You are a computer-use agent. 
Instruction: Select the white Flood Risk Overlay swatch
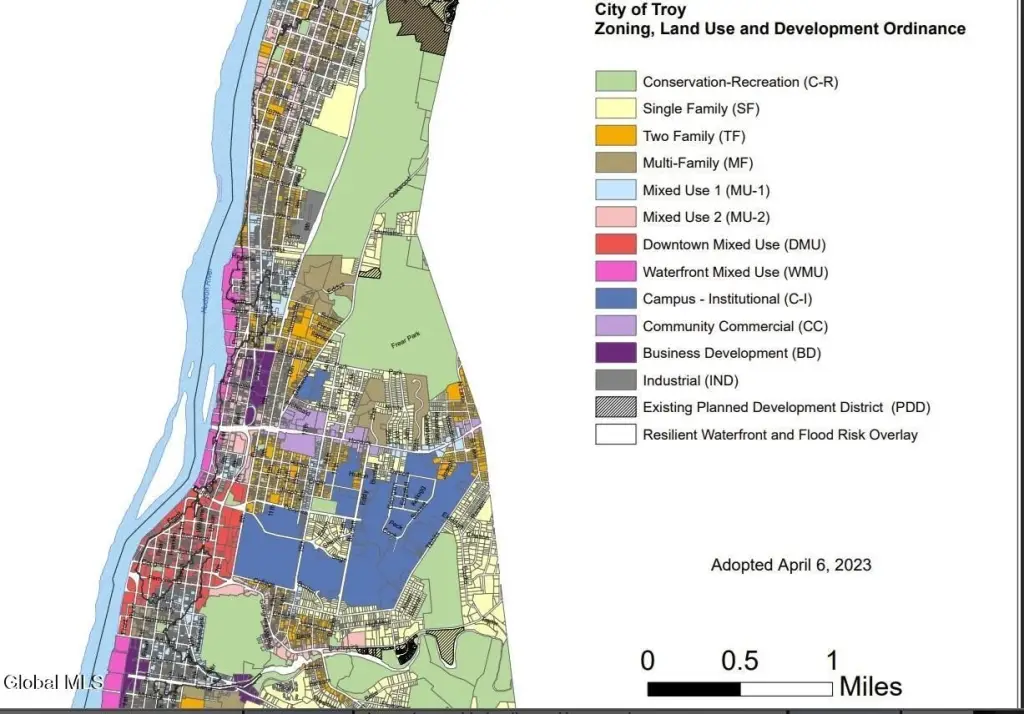coord(614,434)
